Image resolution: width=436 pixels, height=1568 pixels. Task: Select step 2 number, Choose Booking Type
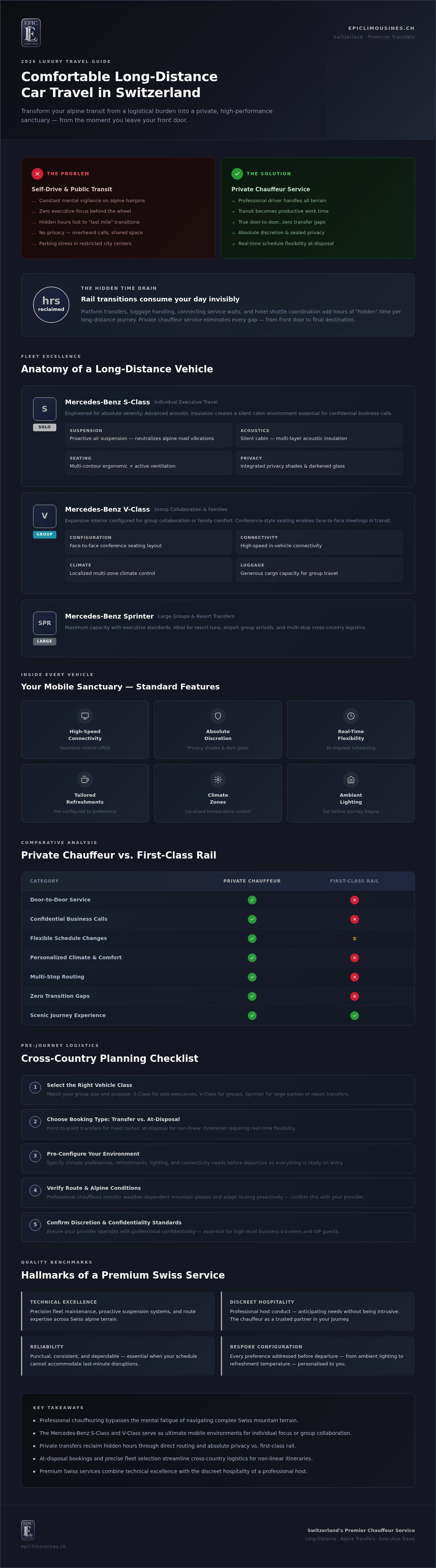click(x=35, y=1121)
